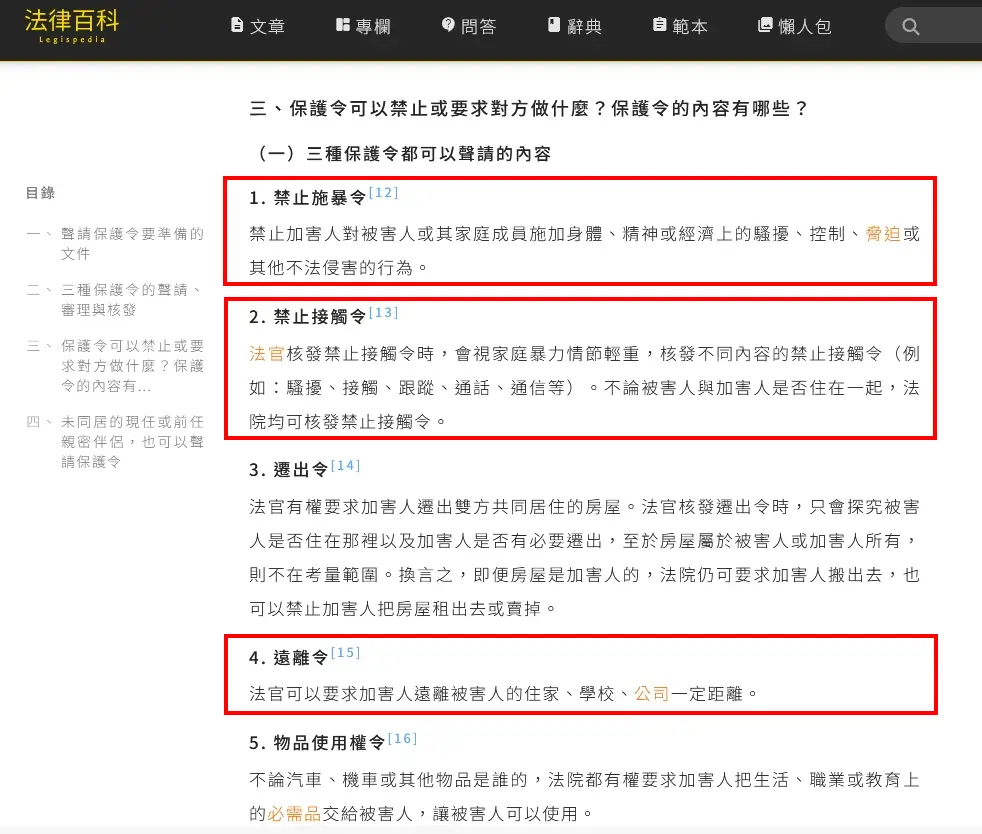Click the 文章 document icon in navbar
The height and width of the screenshot is (834, 982).
click(237, 25)
